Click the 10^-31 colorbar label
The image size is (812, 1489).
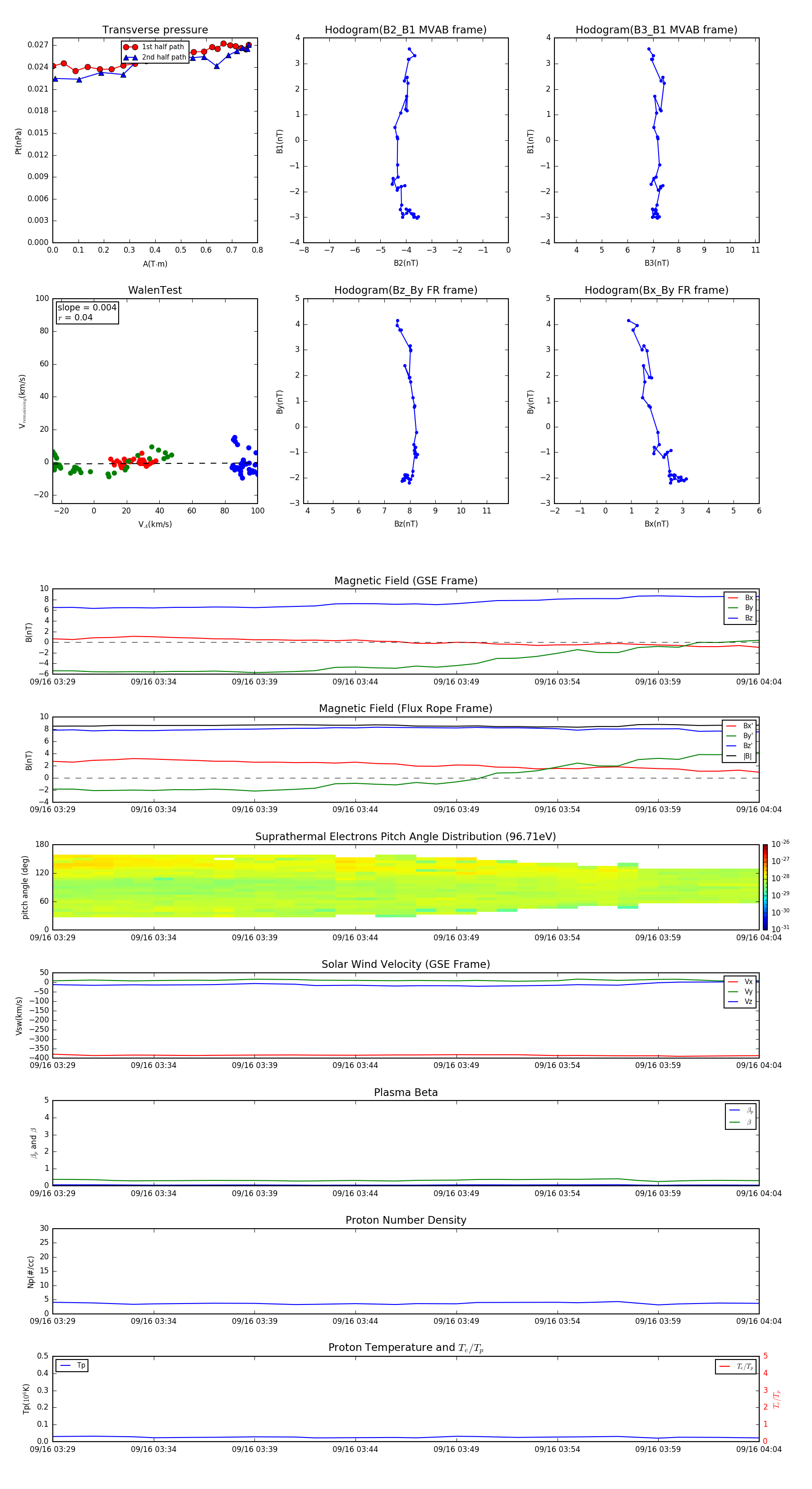coord(780,929)
